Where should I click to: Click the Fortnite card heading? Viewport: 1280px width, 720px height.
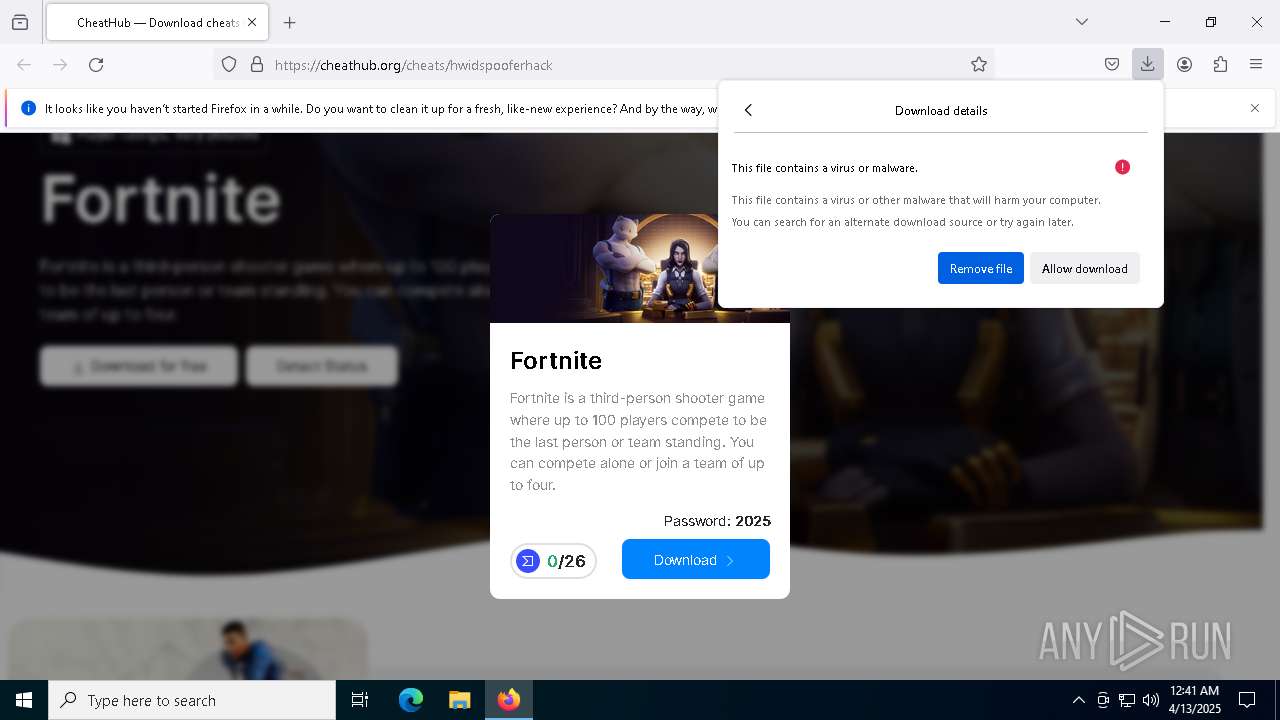pyautogui.click(x=556, y=360)
